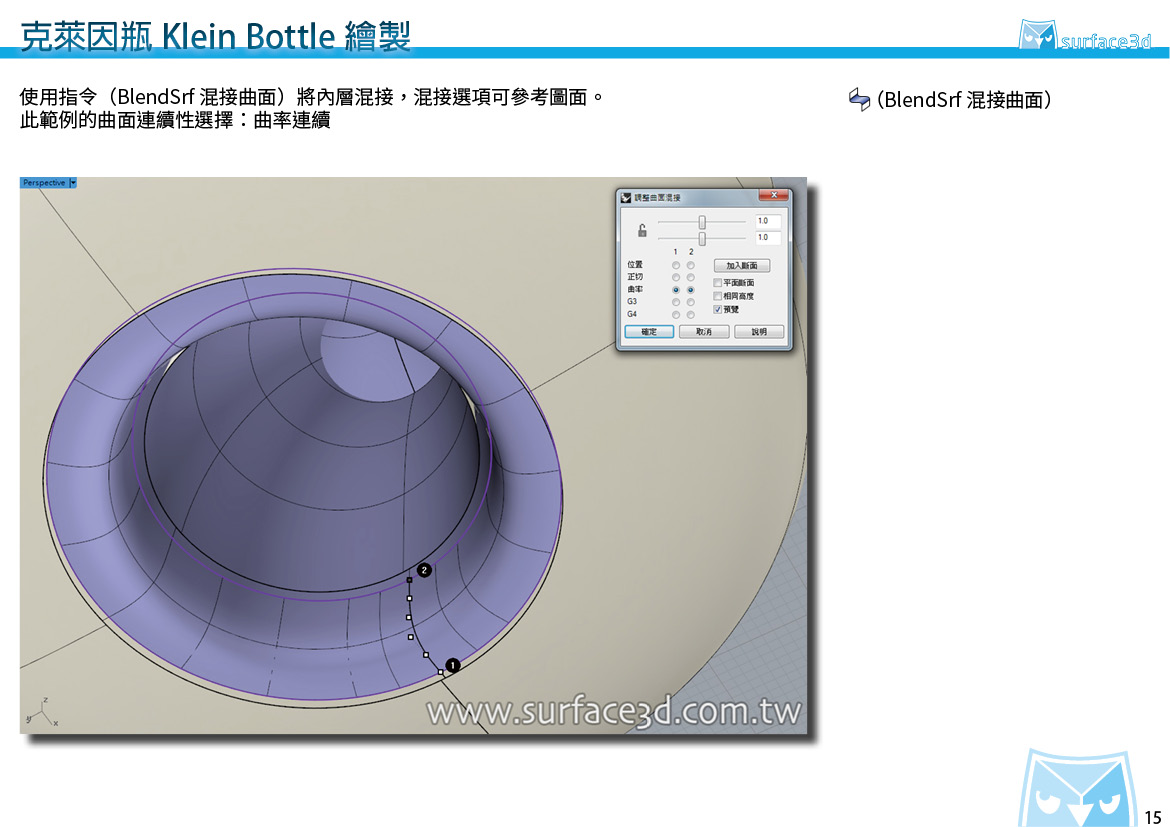
Task: Open help with 說明 button
Action: [x=759, y=331]
